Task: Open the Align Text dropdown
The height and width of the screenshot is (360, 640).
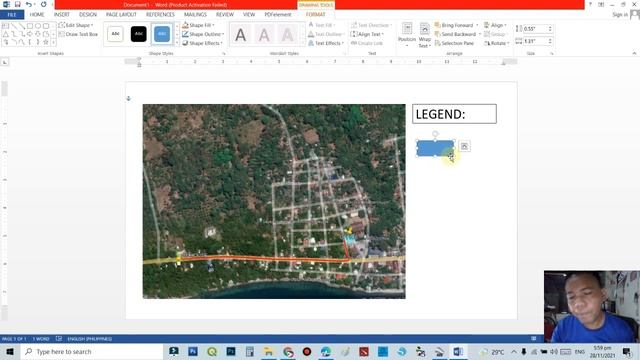Action: click(367, 34)
